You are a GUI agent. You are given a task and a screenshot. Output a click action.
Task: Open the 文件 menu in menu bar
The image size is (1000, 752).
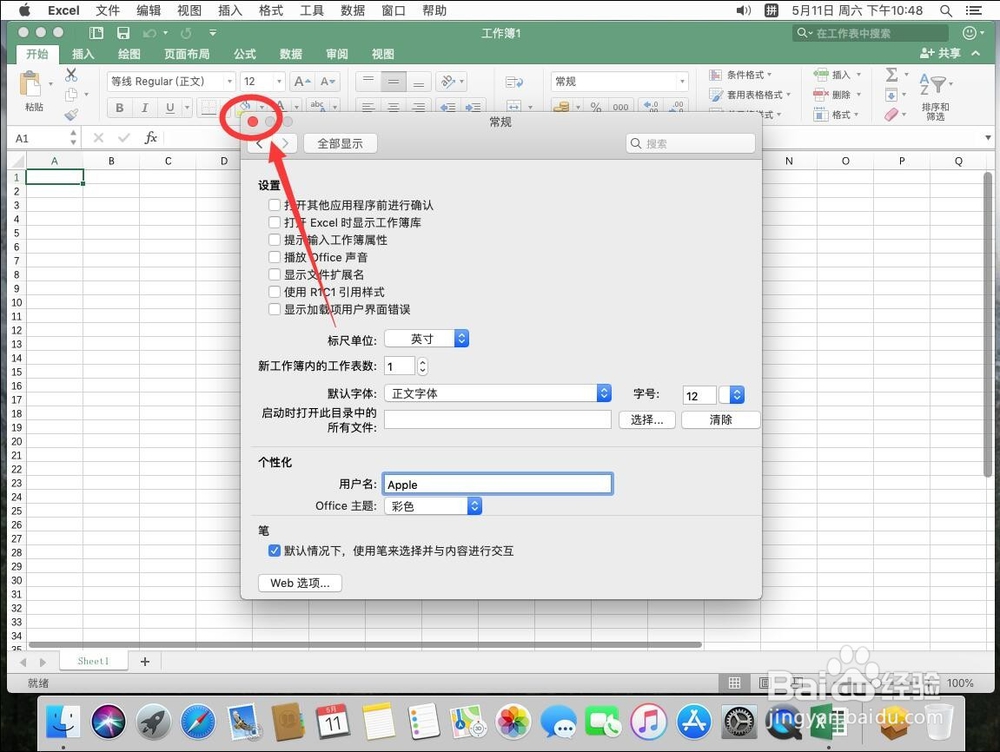(108, 10)
